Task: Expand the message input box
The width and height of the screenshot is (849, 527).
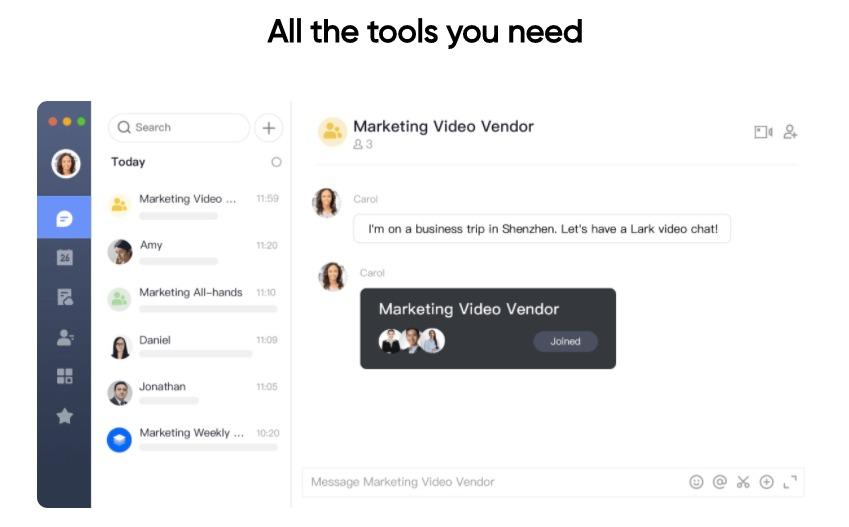Action: [x=790, y=482]
